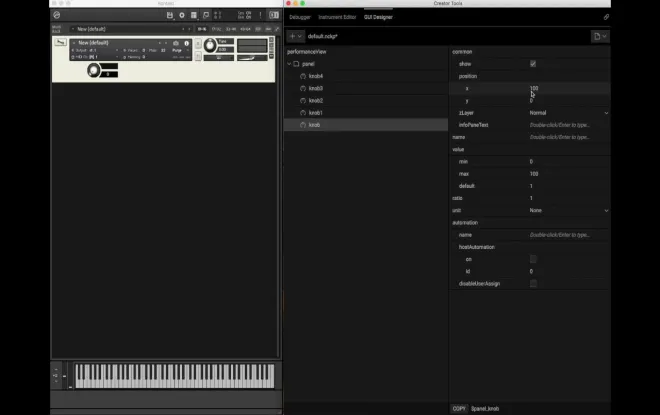
Task: Click the Kontakt panic exclamation icon
Action: tap(260, 15)
